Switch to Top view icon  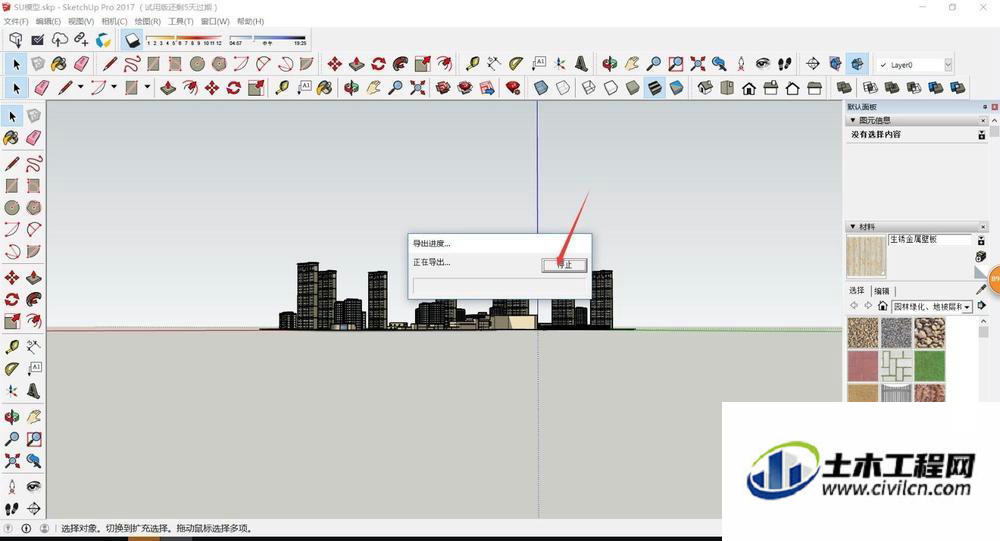coord(727,87)
